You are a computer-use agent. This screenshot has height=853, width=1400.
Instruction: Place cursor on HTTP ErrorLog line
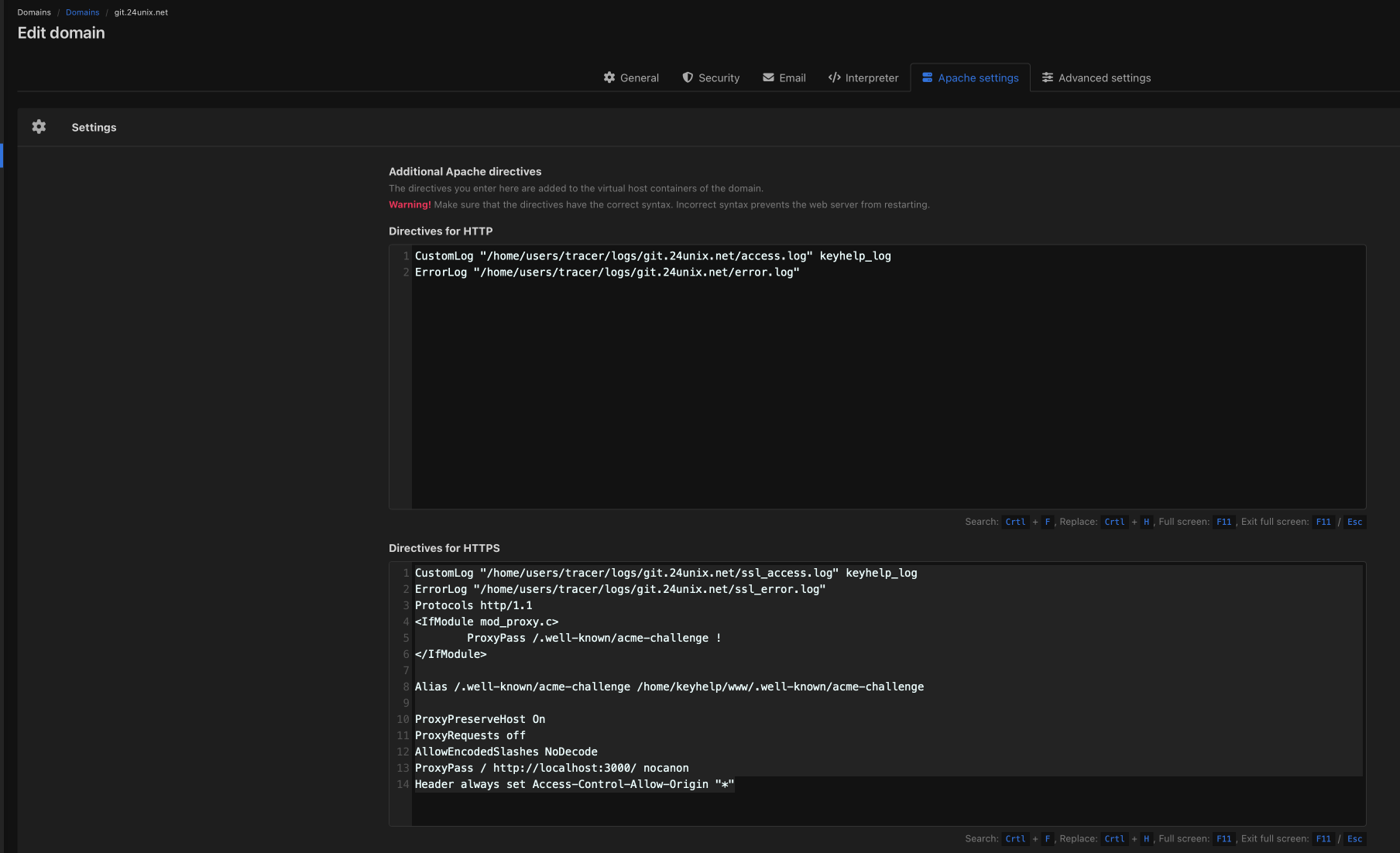(x=606, y=272)
